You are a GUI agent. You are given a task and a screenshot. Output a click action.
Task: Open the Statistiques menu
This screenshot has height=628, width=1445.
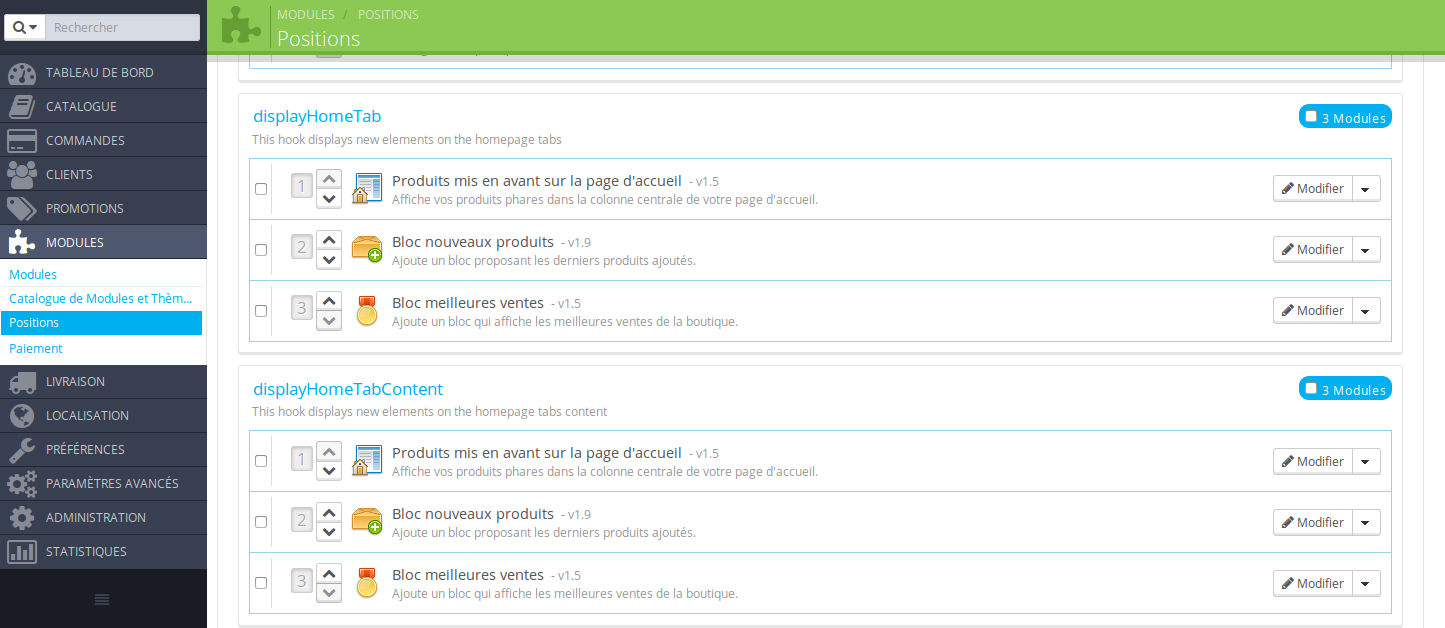click(x=103, y=552)
